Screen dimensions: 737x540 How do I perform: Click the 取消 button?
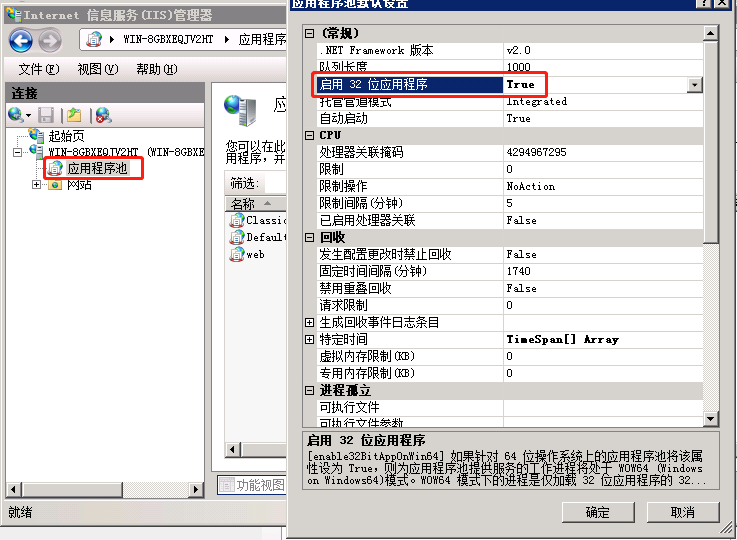tap(682, 512)
